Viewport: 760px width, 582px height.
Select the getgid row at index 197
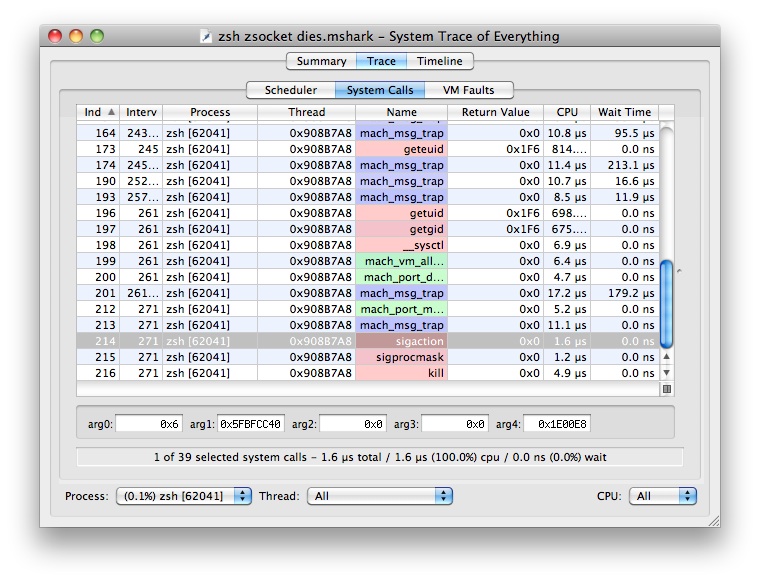[368, 229]
